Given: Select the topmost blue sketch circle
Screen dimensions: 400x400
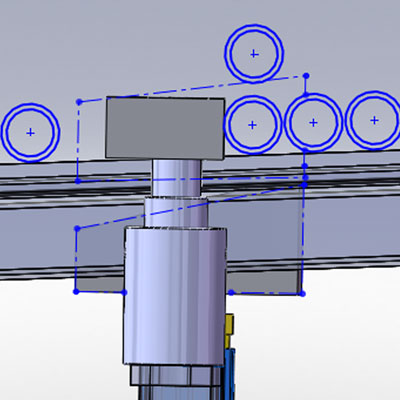Looking at the screenshot, I should pyautogui.click(x=254, y=53).
